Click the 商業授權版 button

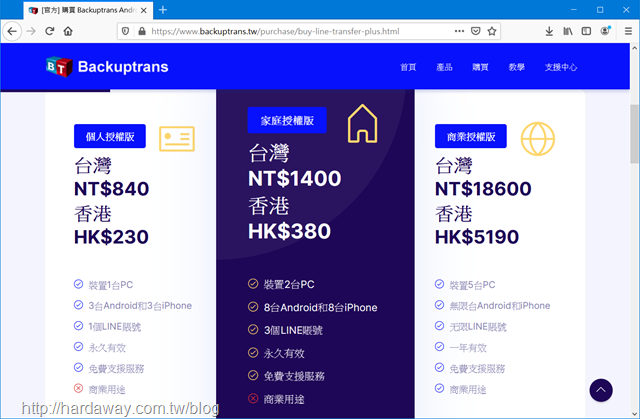(471, 136)
